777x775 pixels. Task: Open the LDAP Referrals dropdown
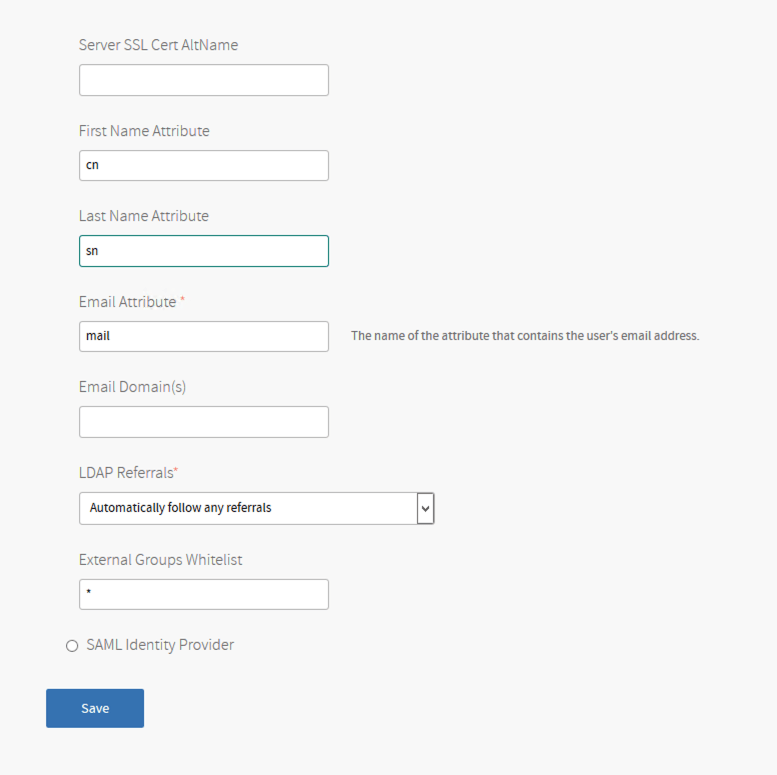coord(248,508)
